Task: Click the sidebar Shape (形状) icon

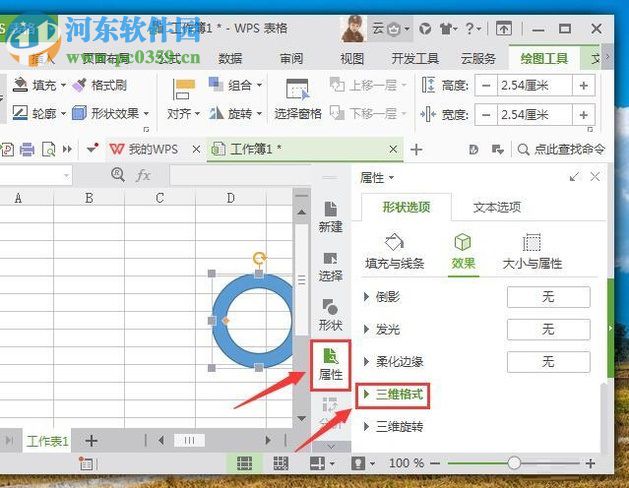Action: [331, 315]
